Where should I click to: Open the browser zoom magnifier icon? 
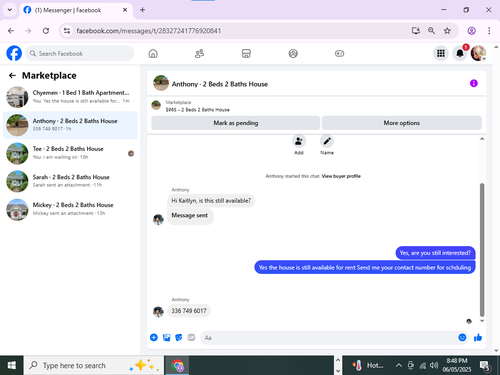click(x=431, y=31)
